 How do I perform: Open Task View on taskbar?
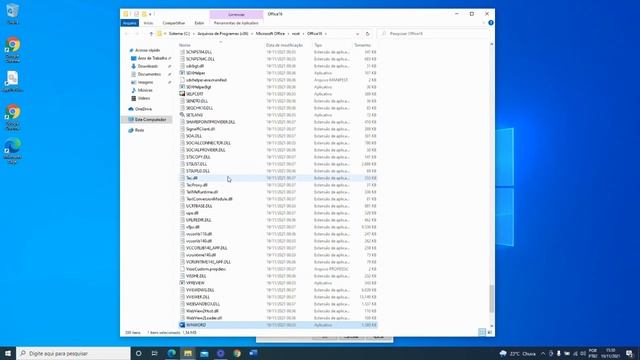point(155,353)
